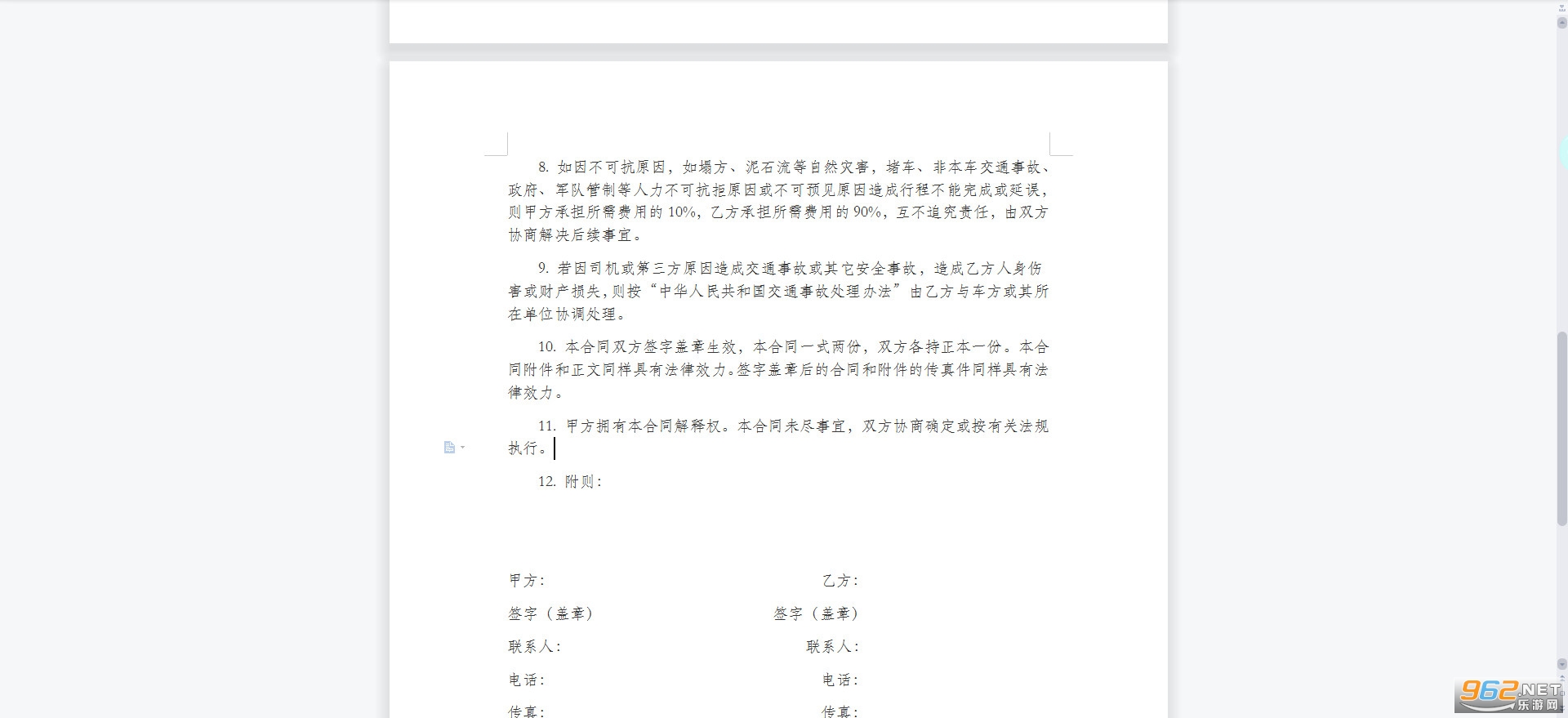Viewport: 1568px width, 718px height.
Task: Expand the dropdown arrow next to paragraph icon
Action: coord(463,448)
